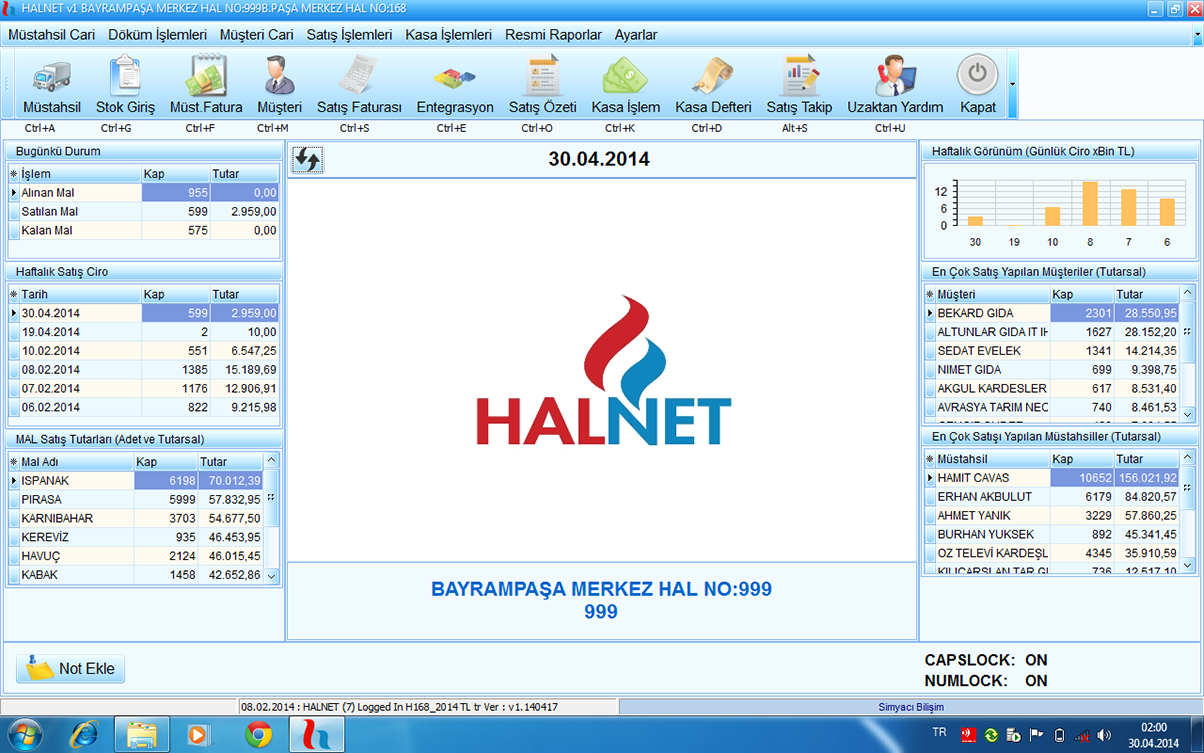This screenshot has height=753, width=1204.
Task: Open the Müşteri person icon
Action: point(279,77)
